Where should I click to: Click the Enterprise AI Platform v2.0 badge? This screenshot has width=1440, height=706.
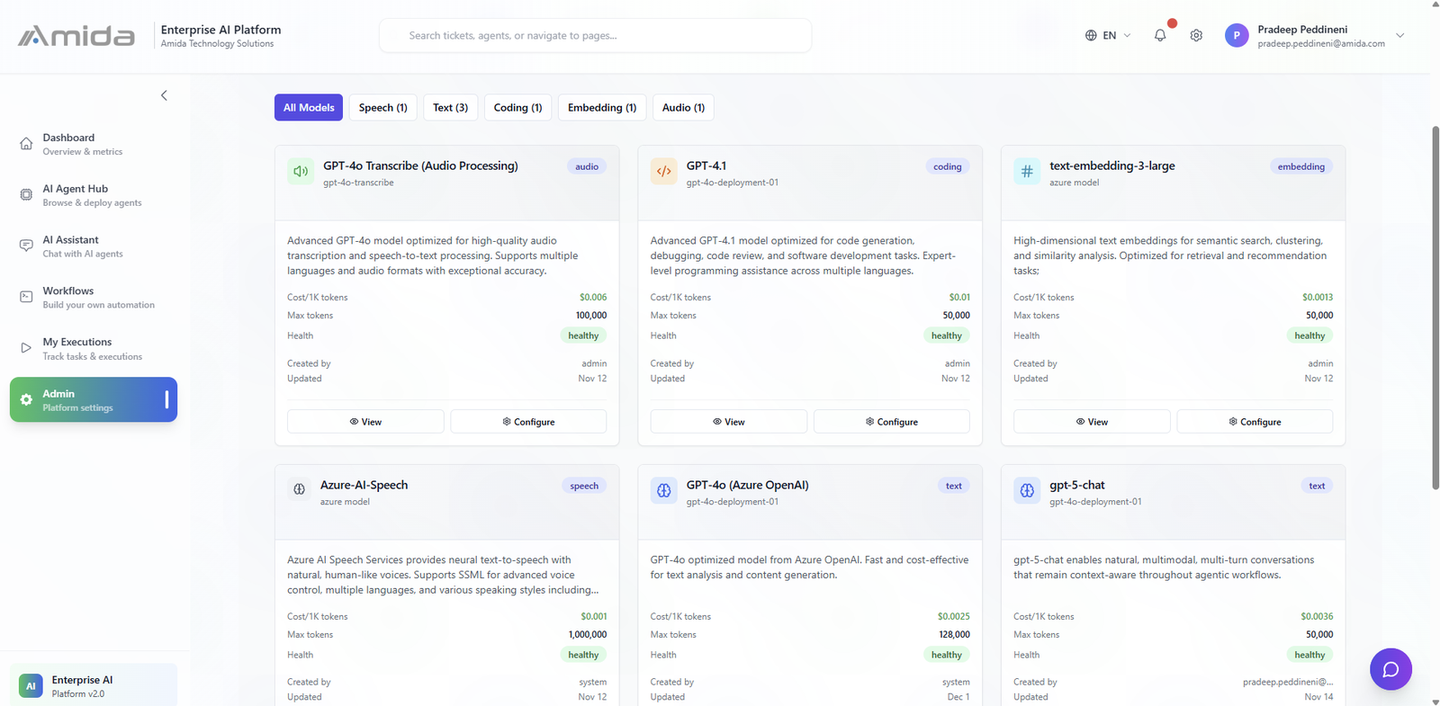(94, 685)
